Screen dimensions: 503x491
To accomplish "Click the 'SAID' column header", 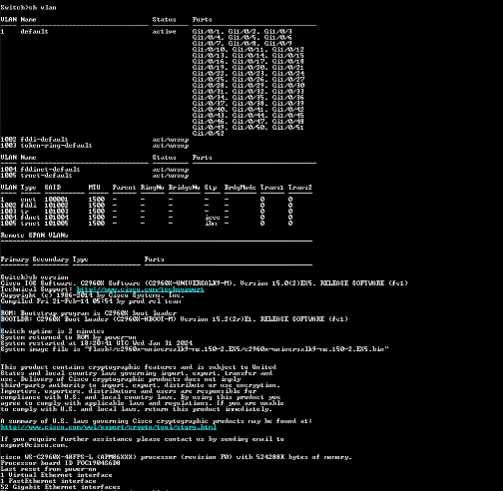I will point(53,187).
